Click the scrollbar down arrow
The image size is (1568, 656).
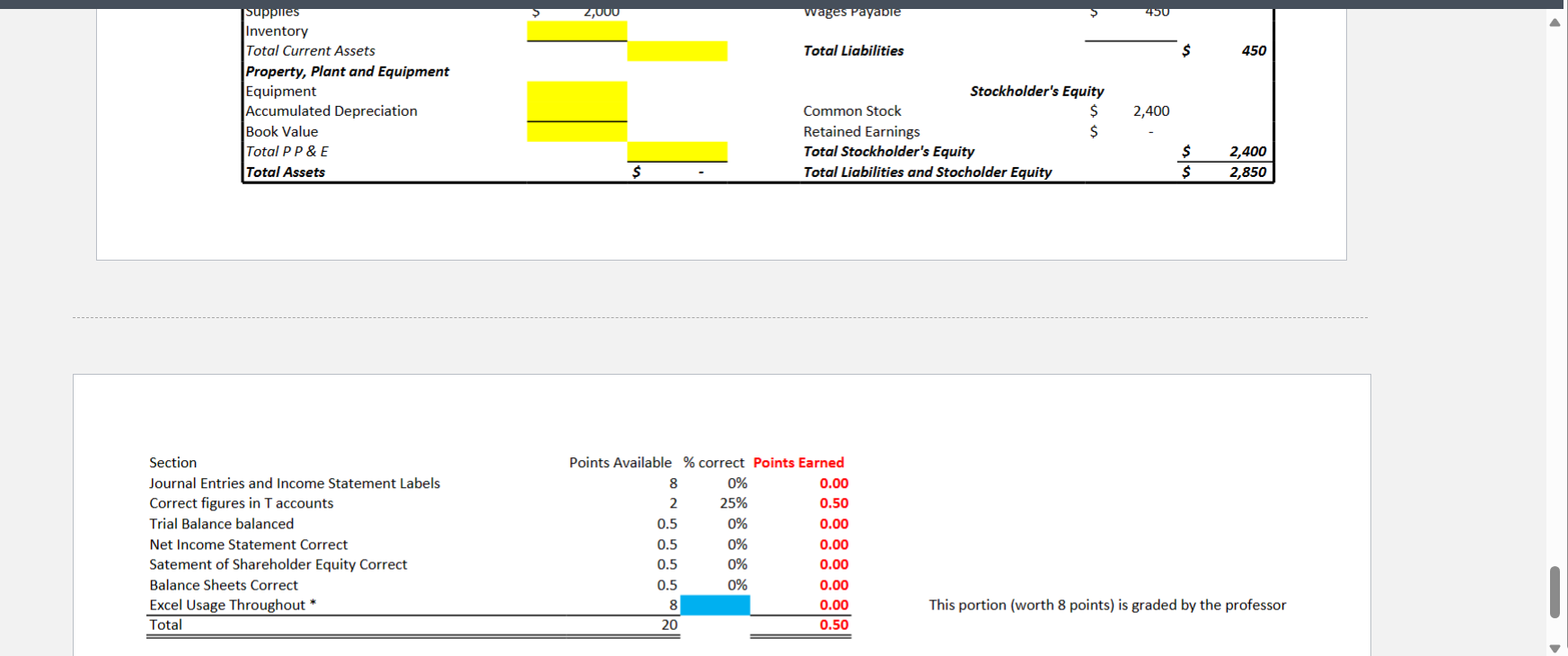click(1555, 648)
